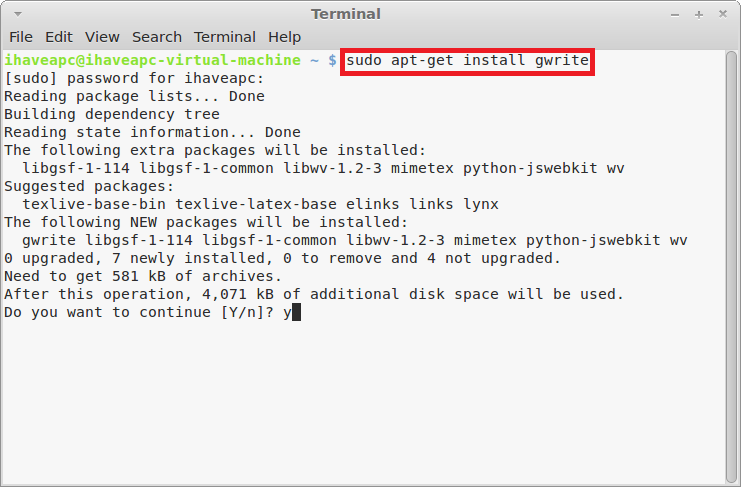This screenshot has width=741, height=487.
Task: Click the highlighted sudo apt-get install gwrite command
Action: pyautogui.click(x=467, y=60)
